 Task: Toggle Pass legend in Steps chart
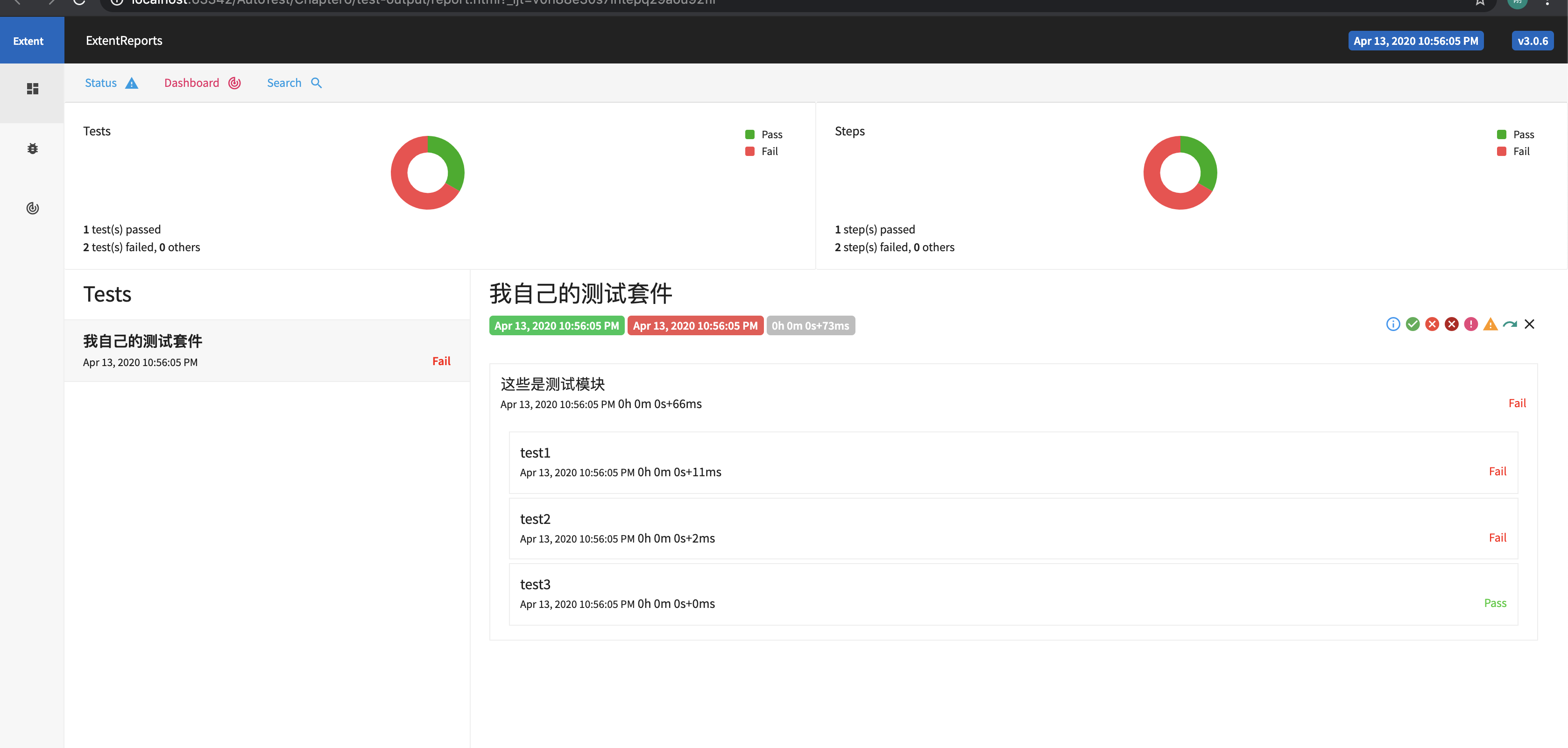[1515, 134]
